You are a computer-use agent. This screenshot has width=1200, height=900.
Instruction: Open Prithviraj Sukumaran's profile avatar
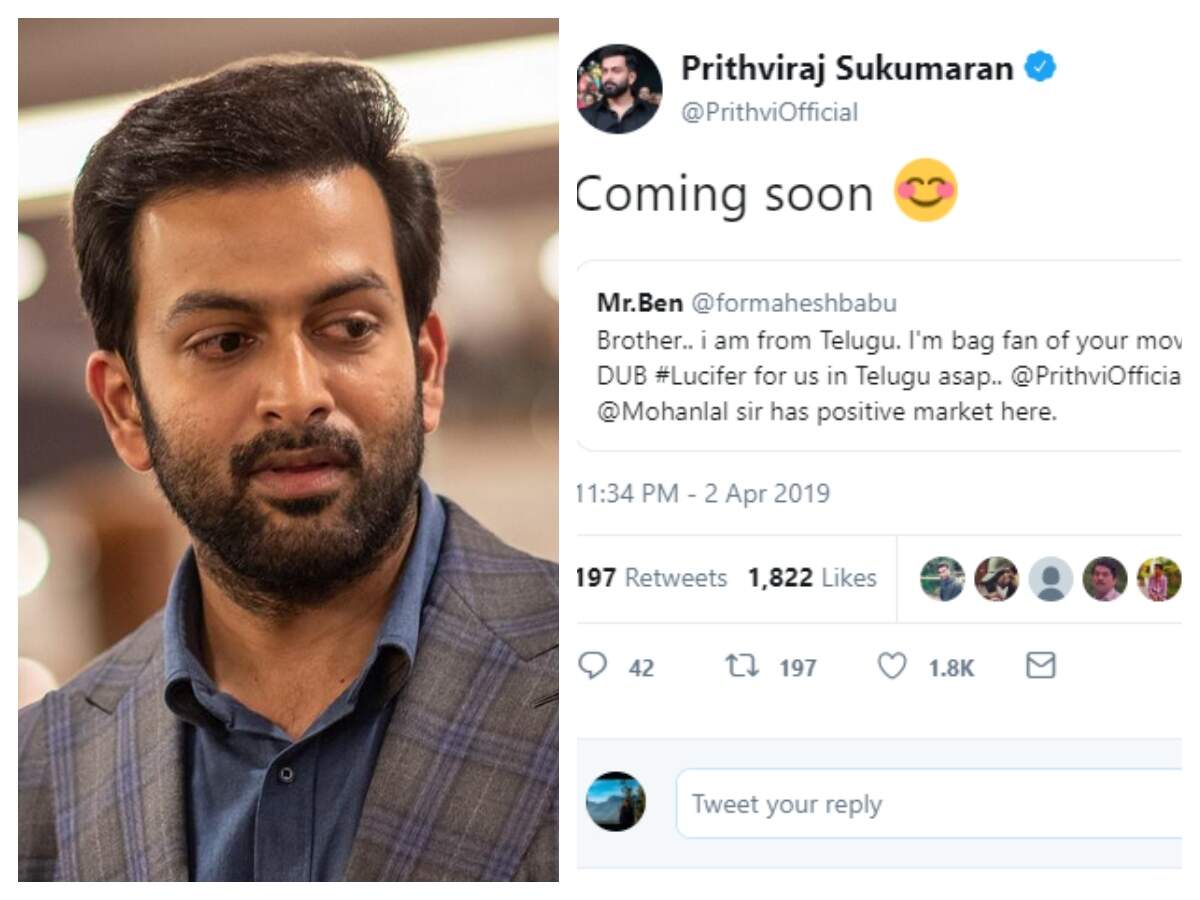coord(620,88)
